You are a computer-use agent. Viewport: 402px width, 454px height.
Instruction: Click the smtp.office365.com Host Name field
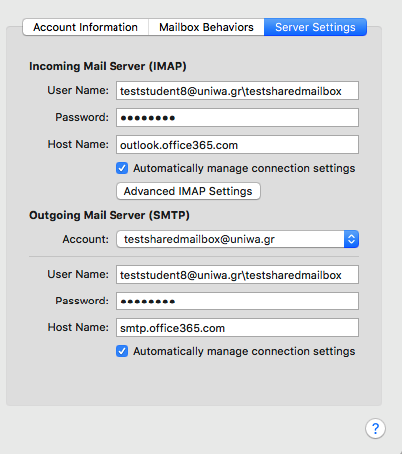[x=237, y=328]
